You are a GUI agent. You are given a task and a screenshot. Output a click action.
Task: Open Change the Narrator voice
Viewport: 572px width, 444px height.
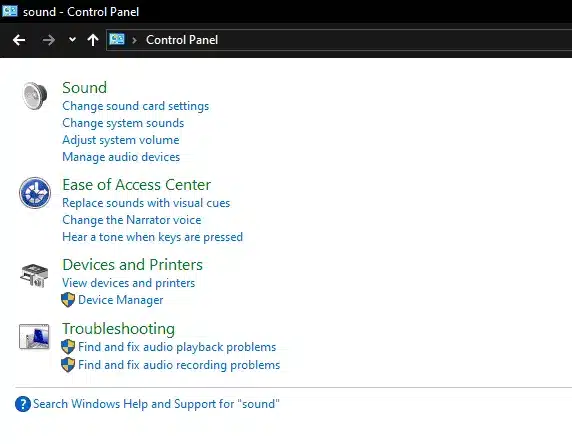click(132, 220)
